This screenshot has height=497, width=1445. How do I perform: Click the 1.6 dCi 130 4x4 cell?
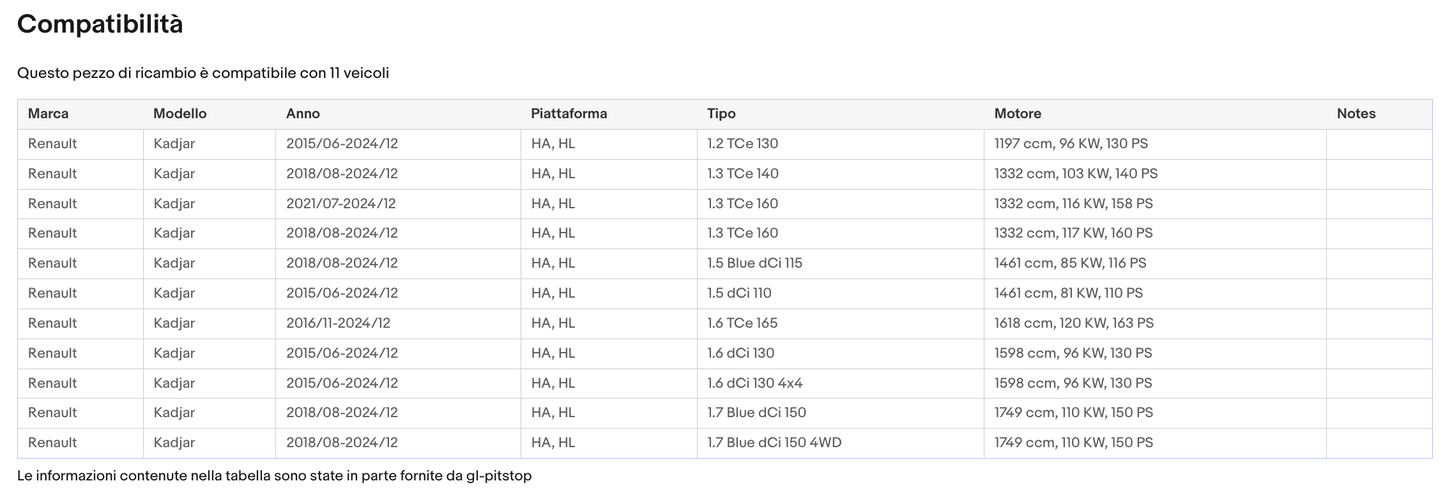(755, 383)
